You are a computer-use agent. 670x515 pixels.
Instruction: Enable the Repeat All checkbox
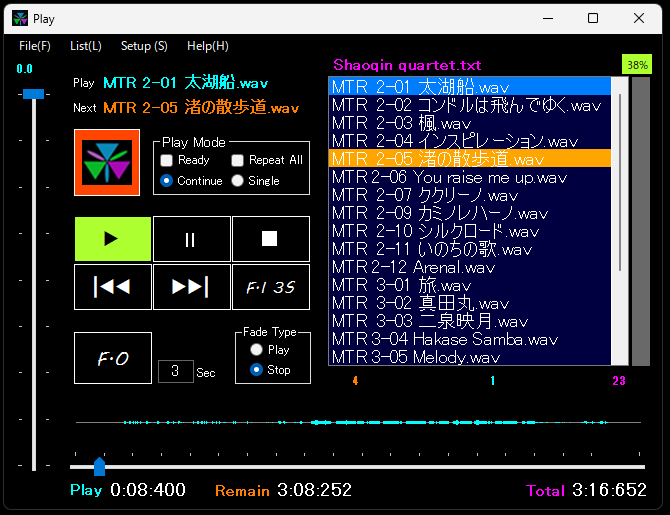pos(238,160)
